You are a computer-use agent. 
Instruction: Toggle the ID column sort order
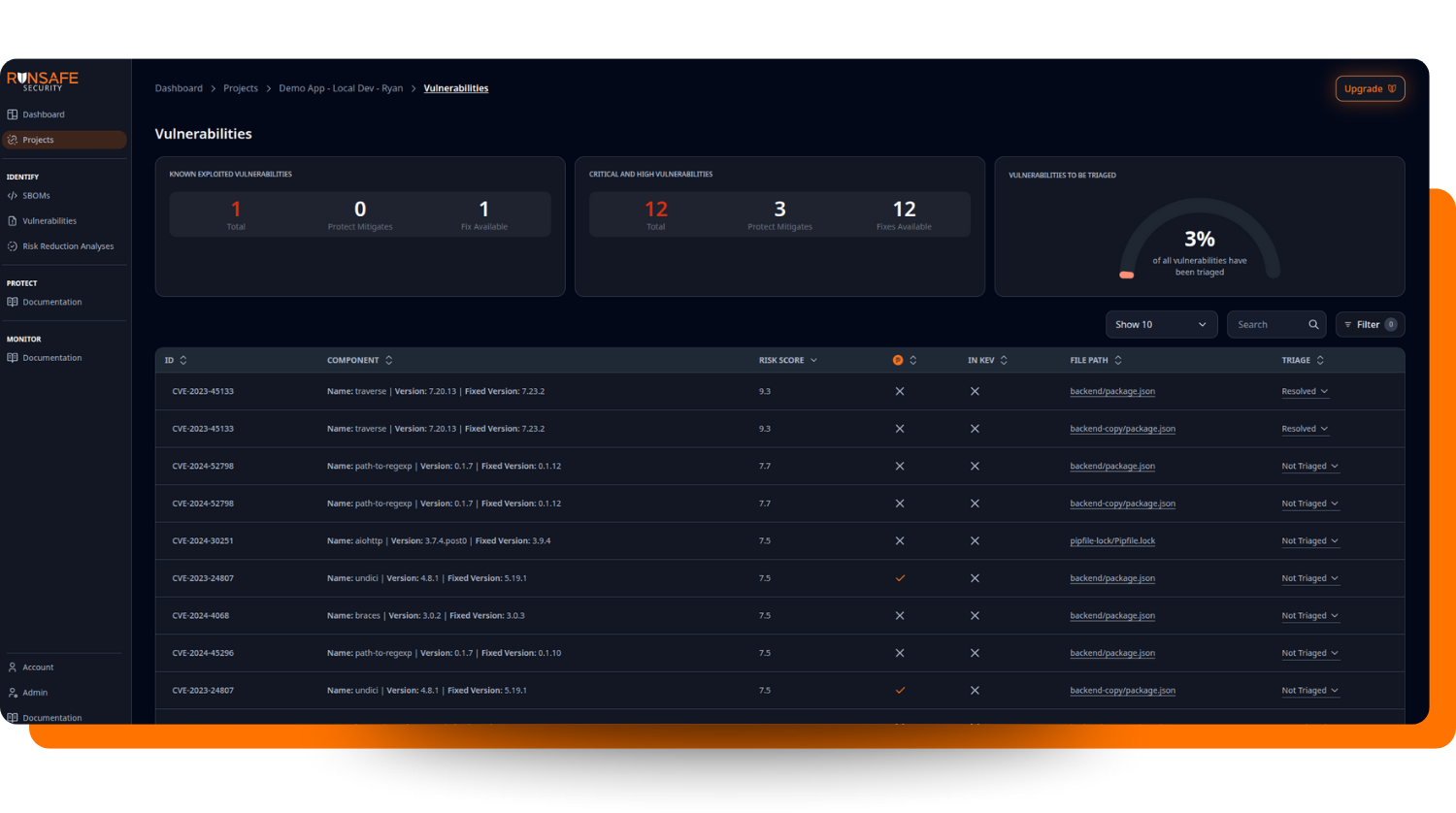click(184, 360)
